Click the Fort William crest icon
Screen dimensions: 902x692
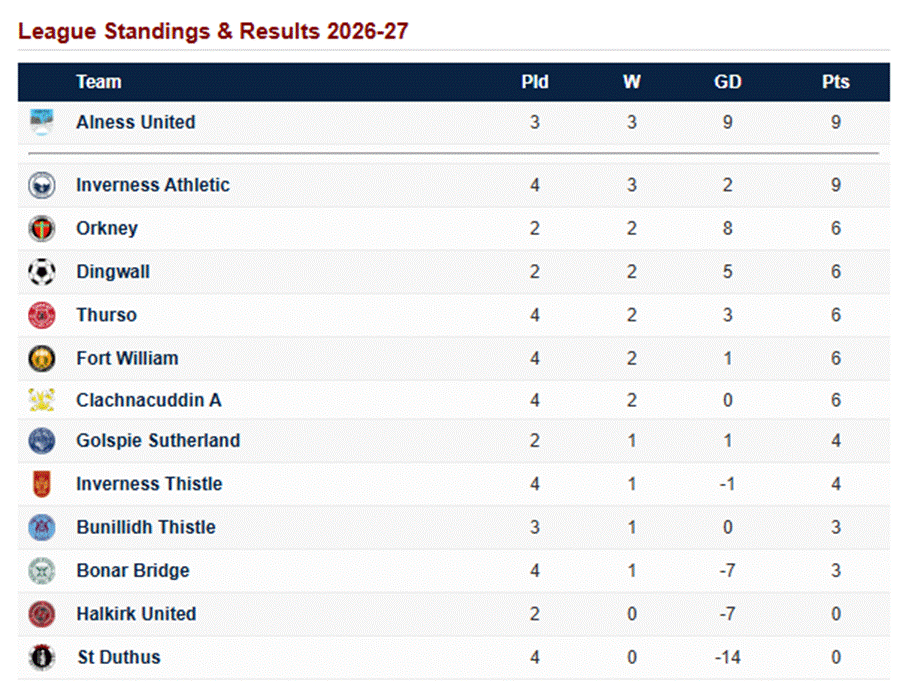point(41,358)
